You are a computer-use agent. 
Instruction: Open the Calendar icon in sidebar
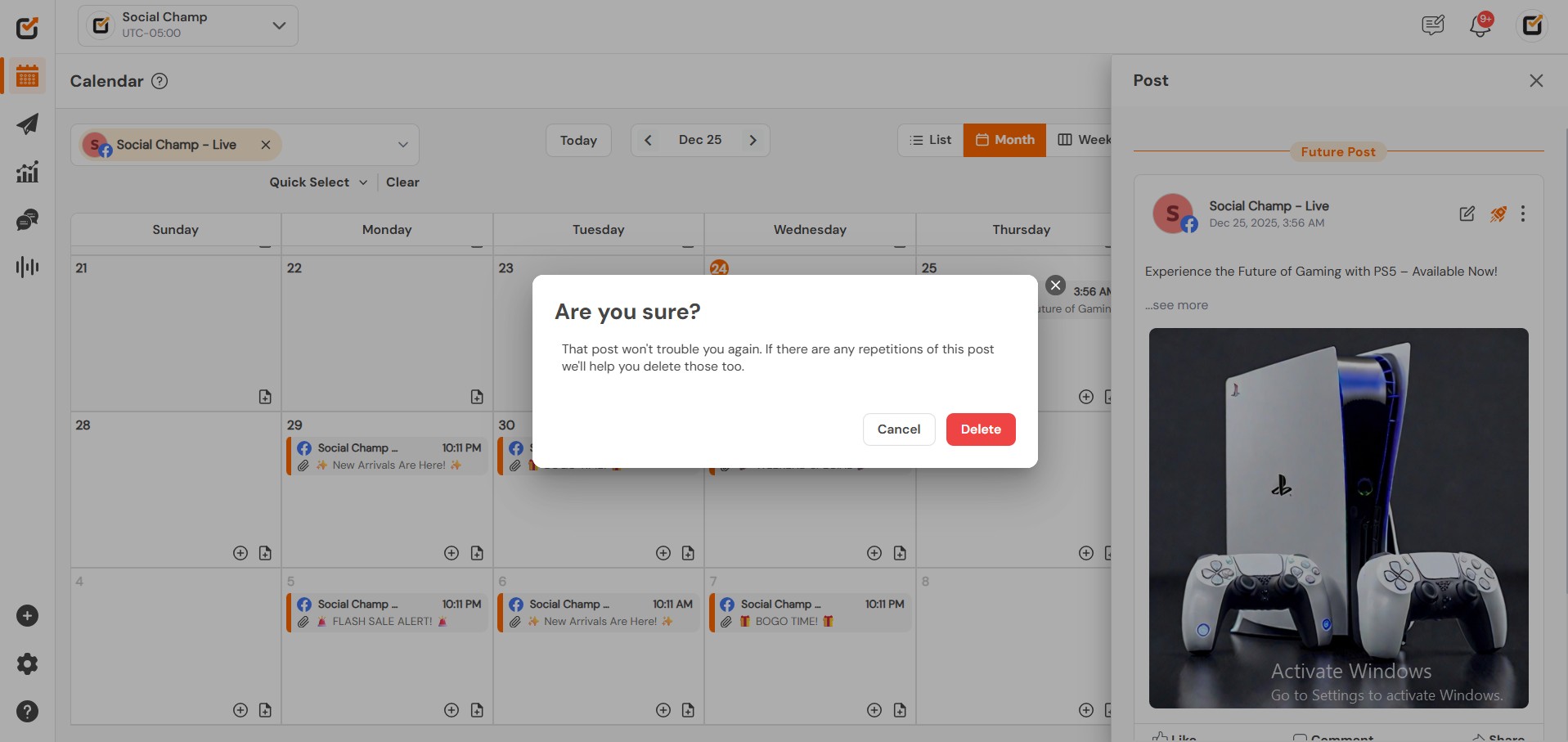pos(28,77)
